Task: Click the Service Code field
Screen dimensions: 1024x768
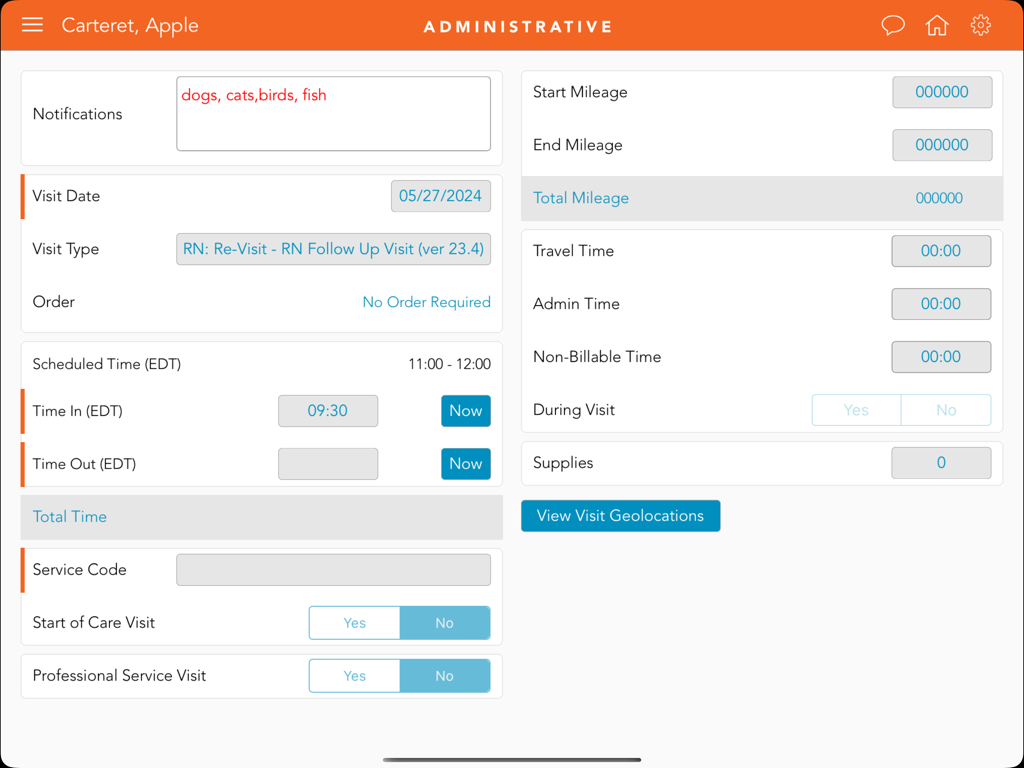Action: [x=333, y=569]
